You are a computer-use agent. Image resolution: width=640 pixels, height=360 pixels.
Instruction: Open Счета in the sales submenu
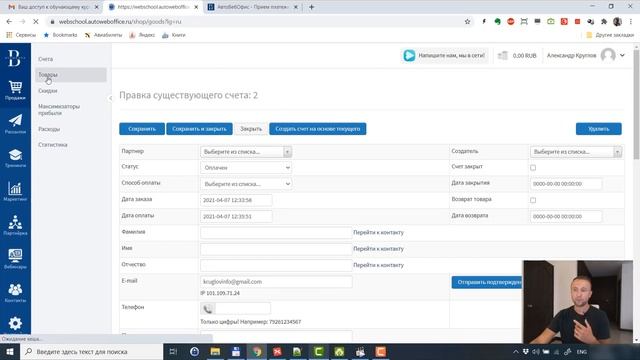coord(45,59)
